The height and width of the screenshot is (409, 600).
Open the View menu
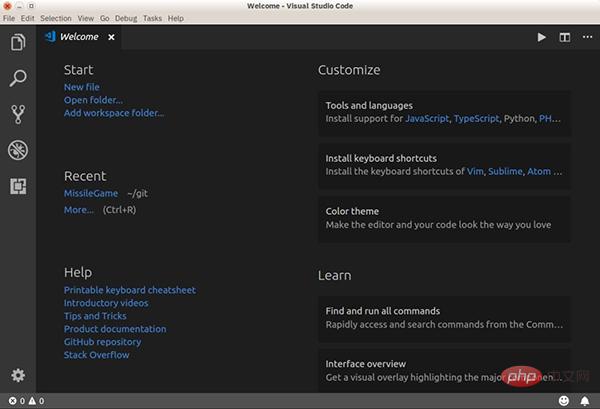click(86, 18)
